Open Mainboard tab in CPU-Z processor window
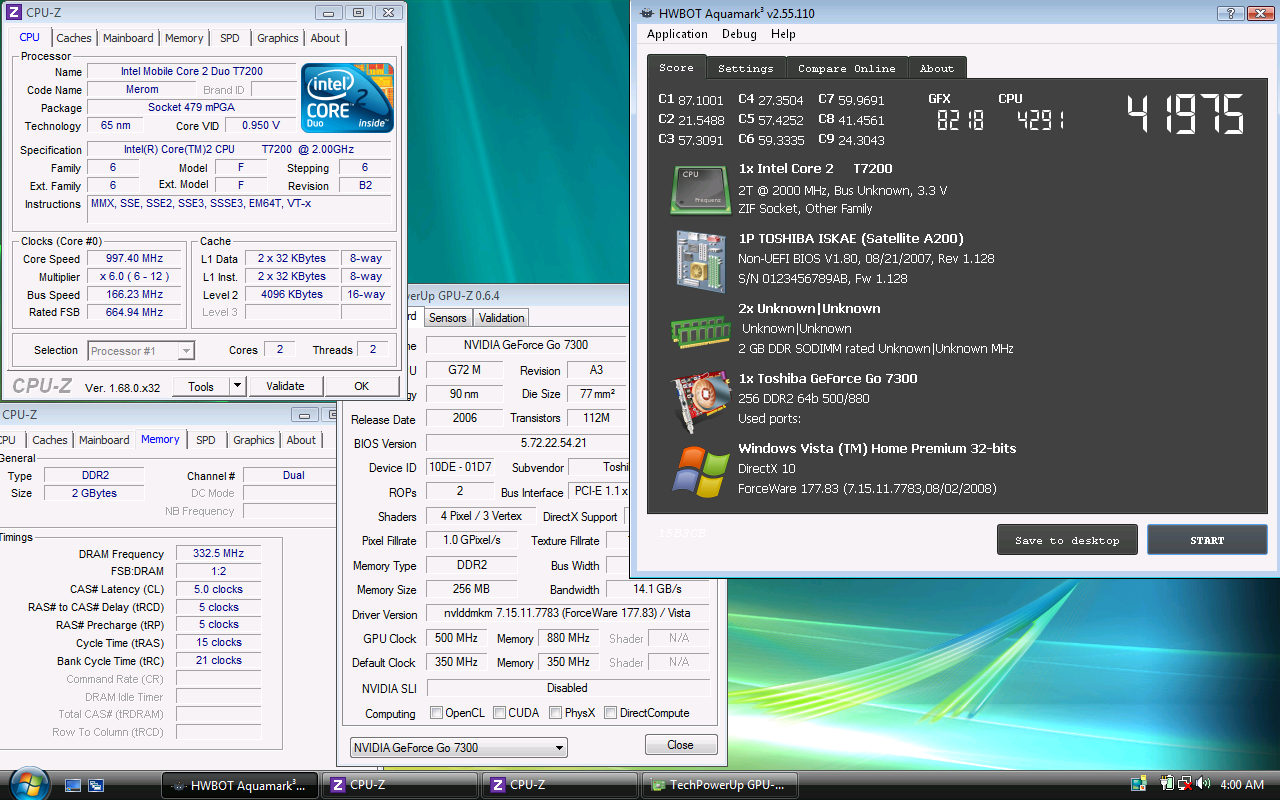The height and width of the screenshot is (800, 1280). coord(128,38)
